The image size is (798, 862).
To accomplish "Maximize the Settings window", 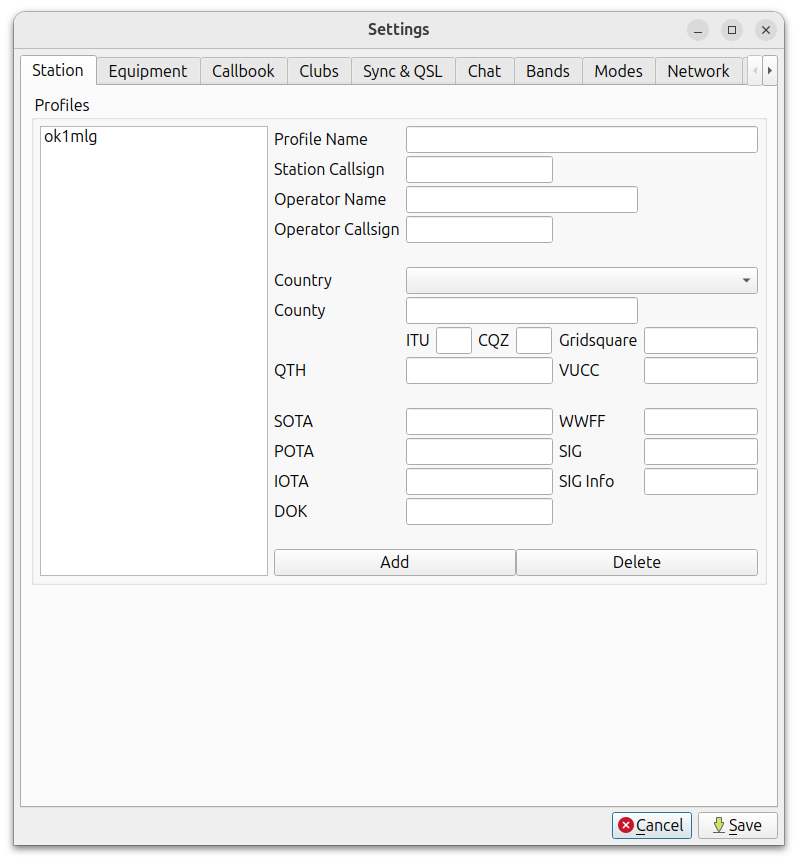I will click(x=732, y=30).
